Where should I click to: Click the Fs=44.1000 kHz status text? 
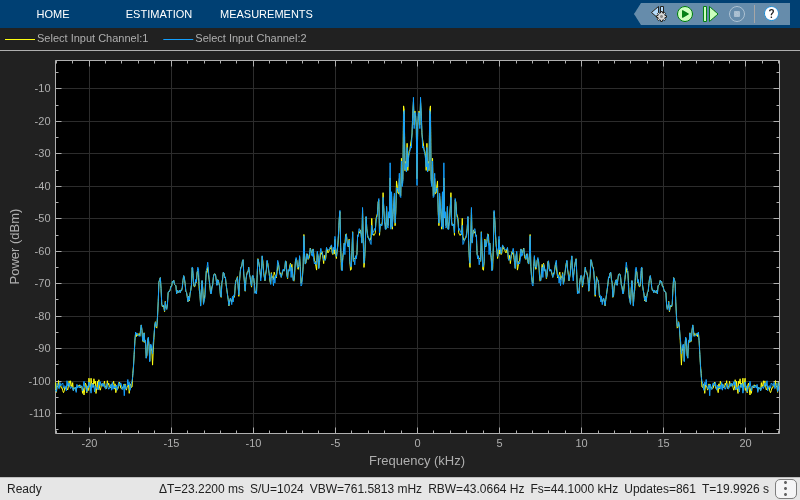click(574, 489)
